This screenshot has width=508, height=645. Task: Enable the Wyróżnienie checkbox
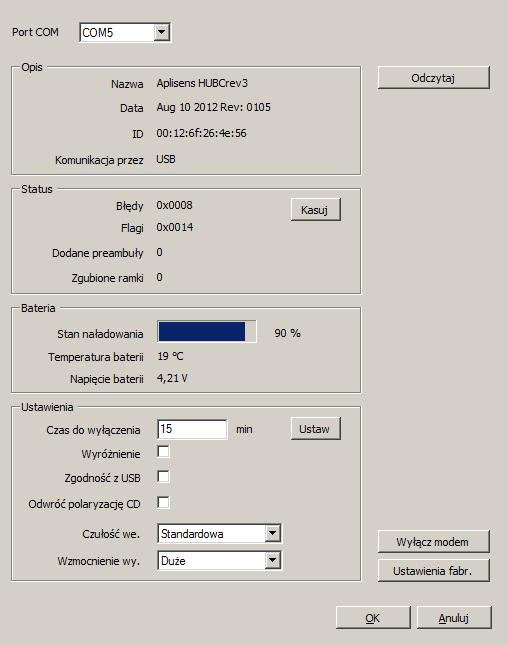(163, 451)
